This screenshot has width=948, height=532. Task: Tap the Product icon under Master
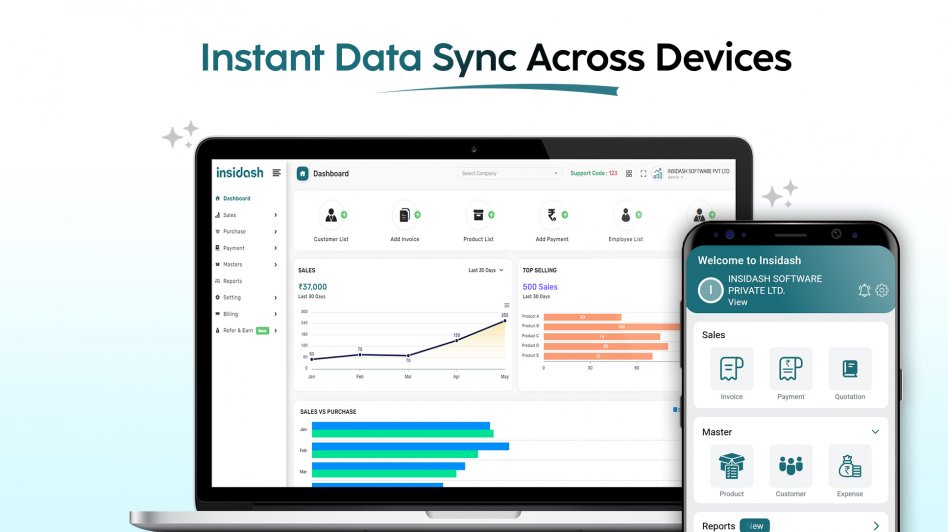point(732,466)
